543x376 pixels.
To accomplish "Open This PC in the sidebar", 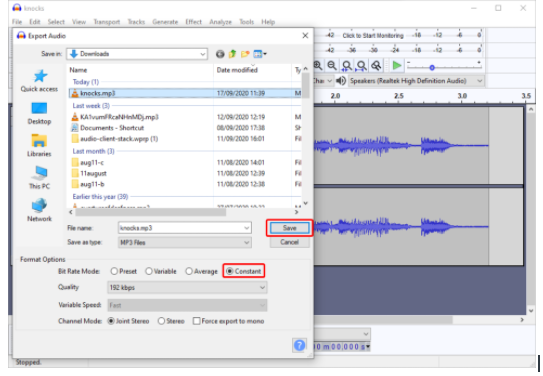I will (39, 178).
